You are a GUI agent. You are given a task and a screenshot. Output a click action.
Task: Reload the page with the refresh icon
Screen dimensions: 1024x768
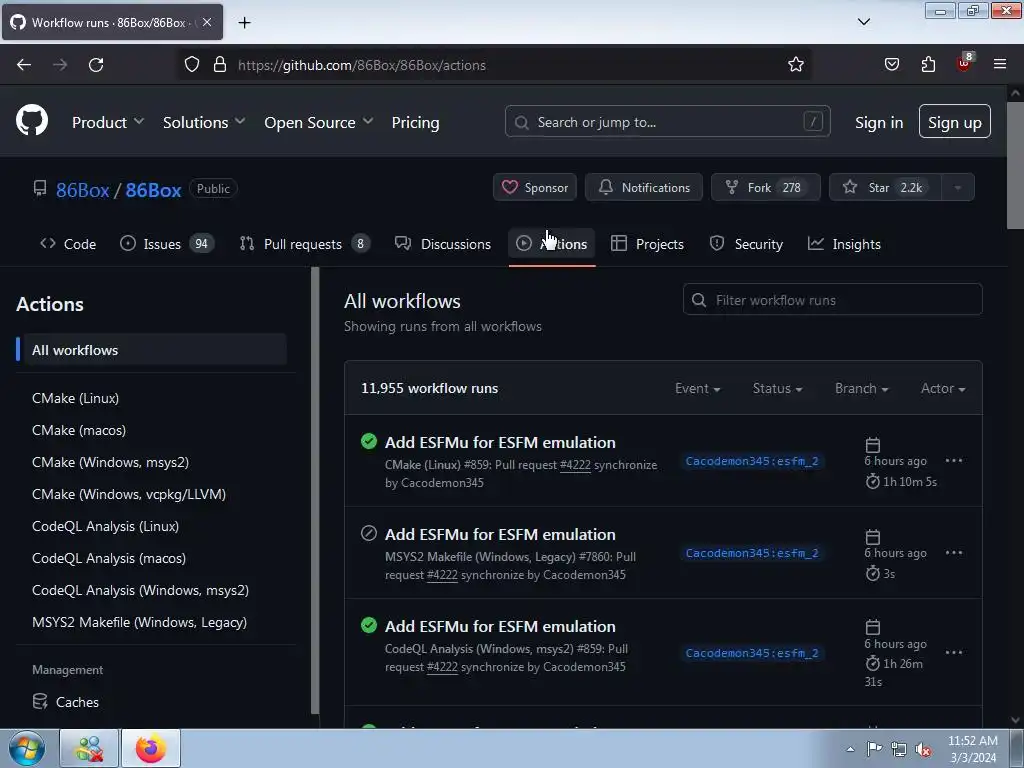(96, 65)
